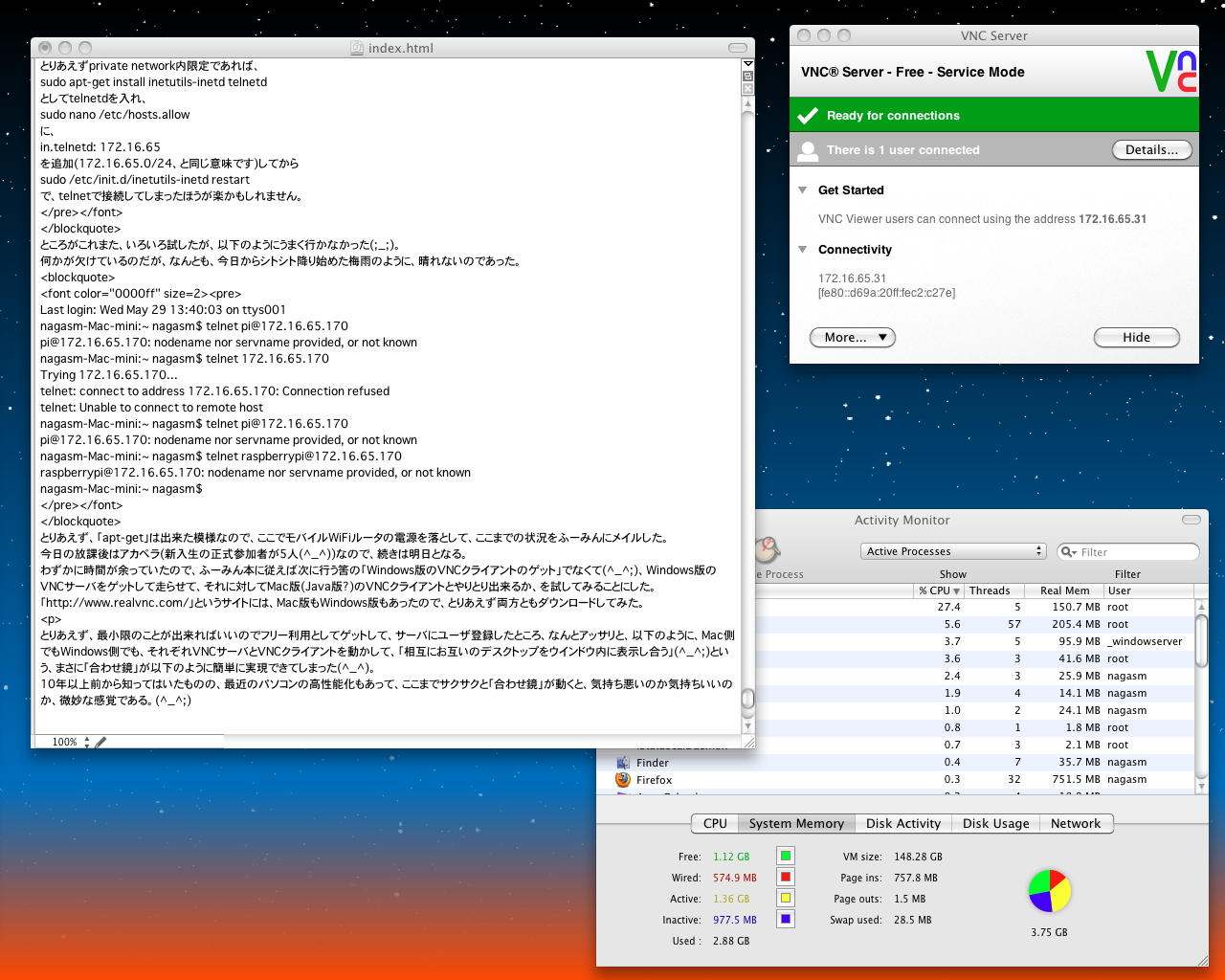Collapse the Connectivity section
Viewport: 1225px width, 980px height.
[803, 250]
